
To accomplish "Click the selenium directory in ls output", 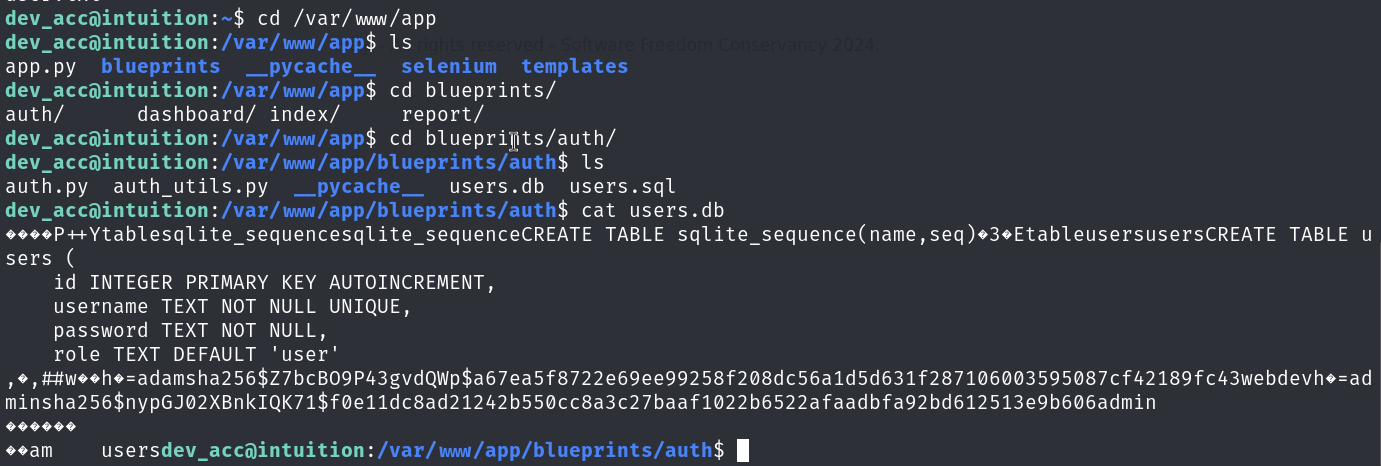I will 448,67.
